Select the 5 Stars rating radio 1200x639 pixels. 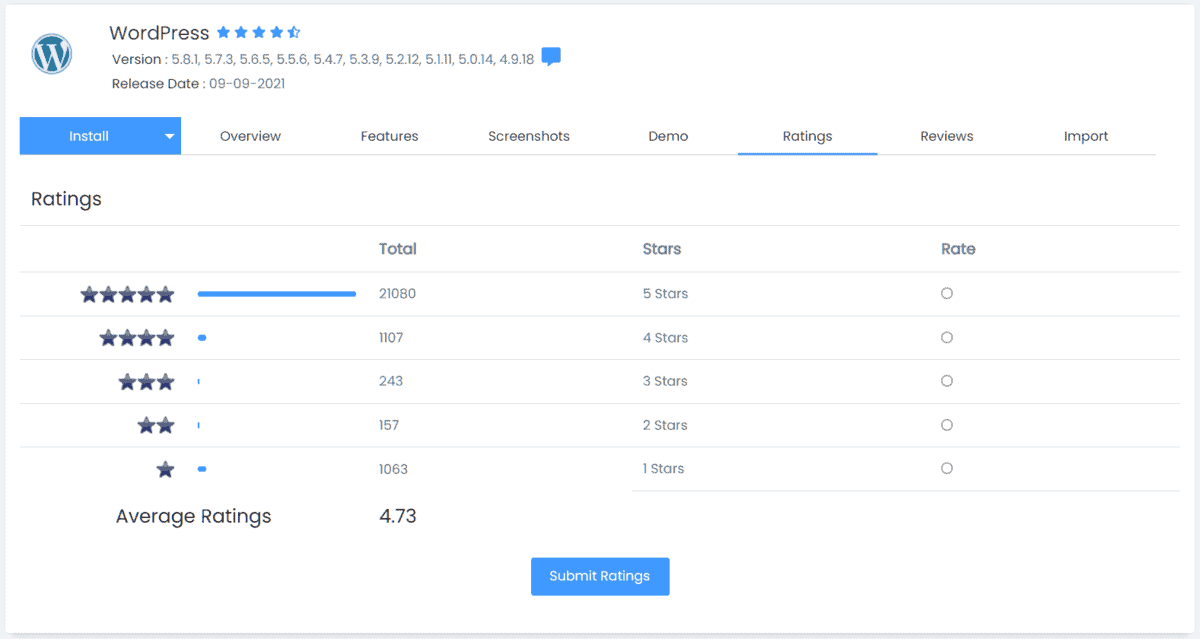coord(947,294)
